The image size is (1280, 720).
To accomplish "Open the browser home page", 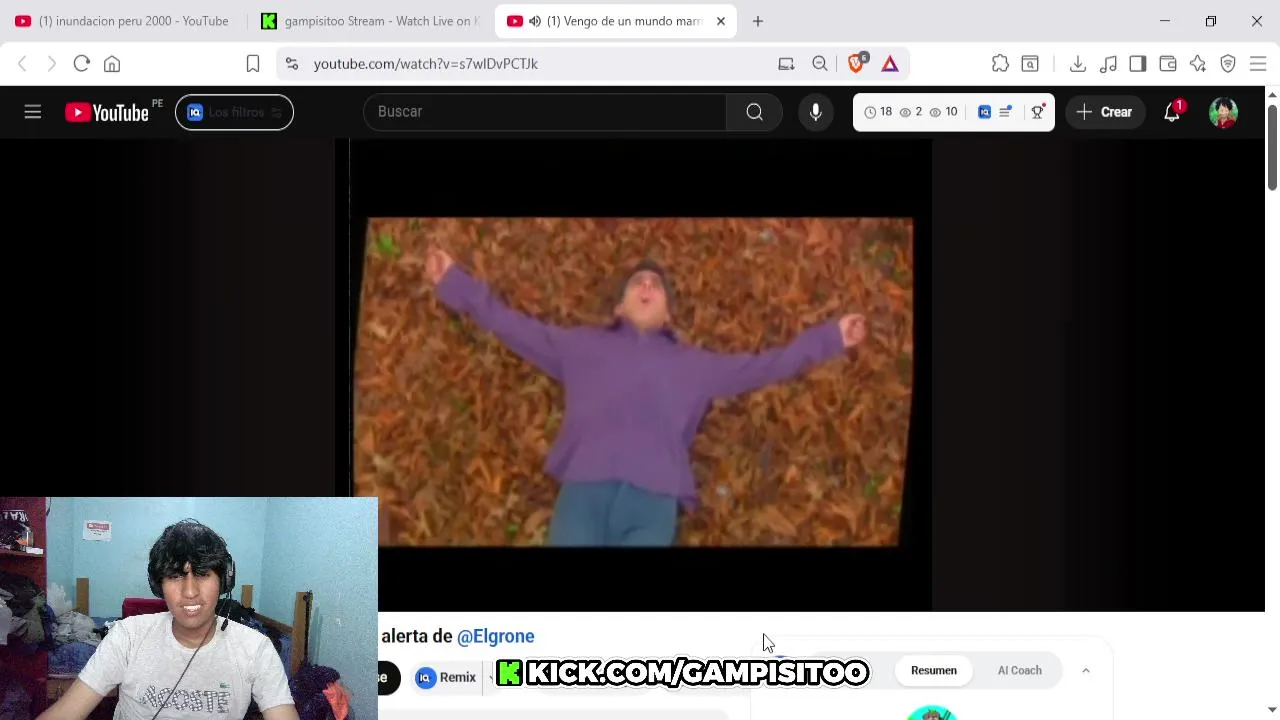I will pyautogui.click(x=112, y=64).
